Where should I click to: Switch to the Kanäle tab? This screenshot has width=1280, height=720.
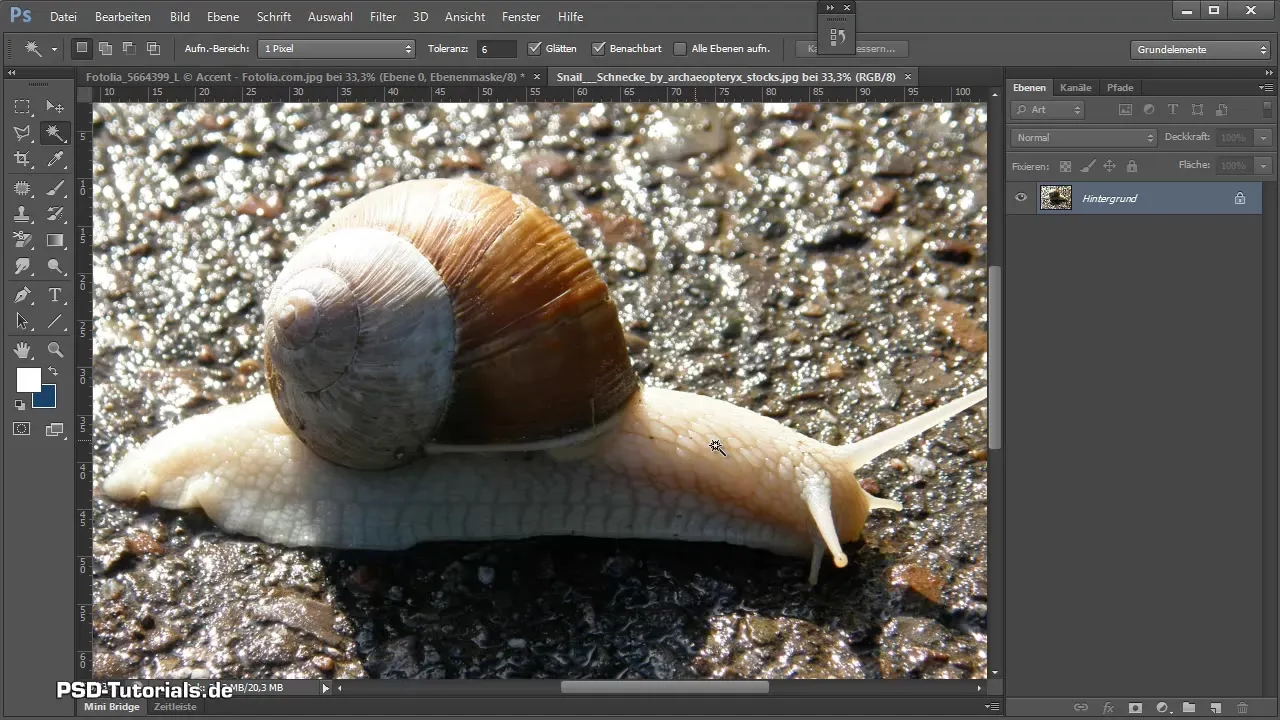click(1076, 87)
